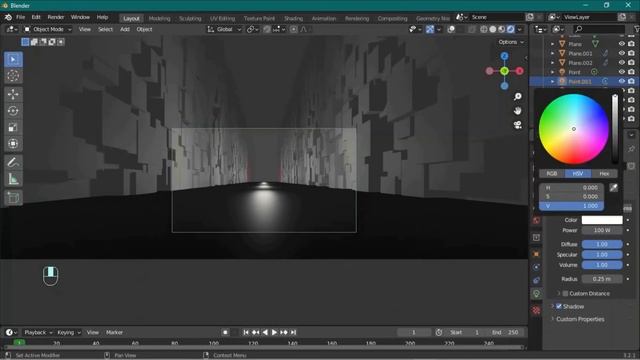Toggle proportional editing icon

tap(293, 29)
